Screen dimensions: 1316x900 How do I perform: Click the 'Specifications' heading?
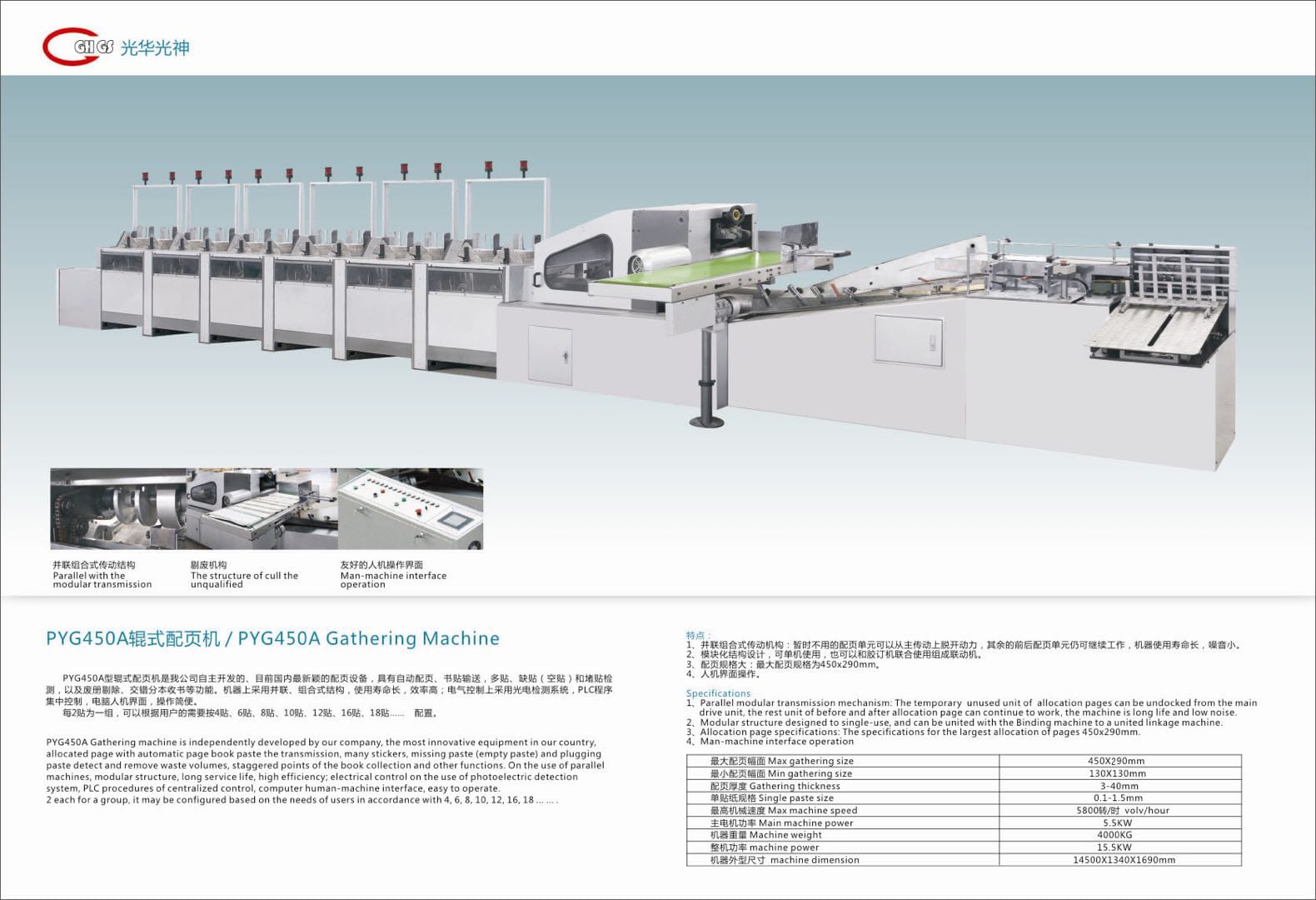pos(718,693)
